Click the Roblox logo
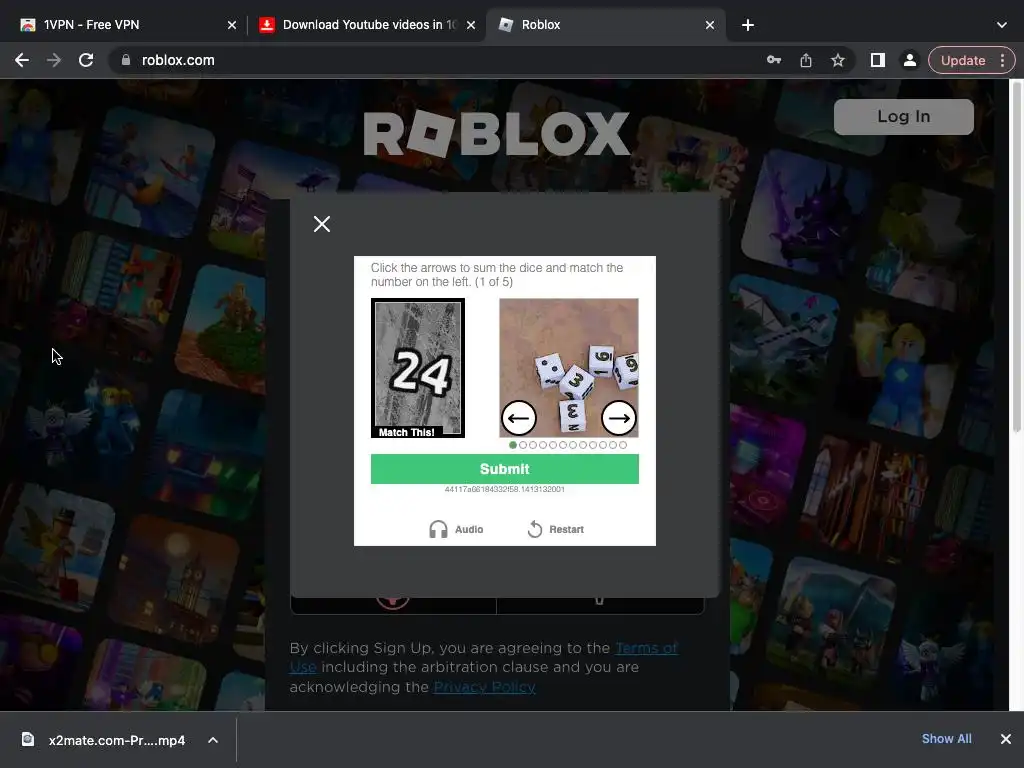 point(496,133)
